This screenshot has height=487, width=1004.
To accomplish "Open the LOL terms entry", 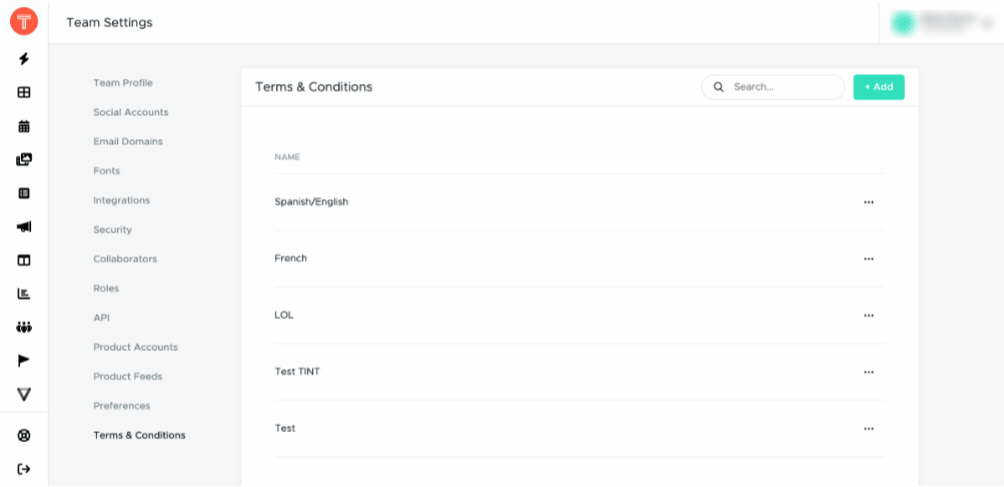I will [x=284, y=315].
